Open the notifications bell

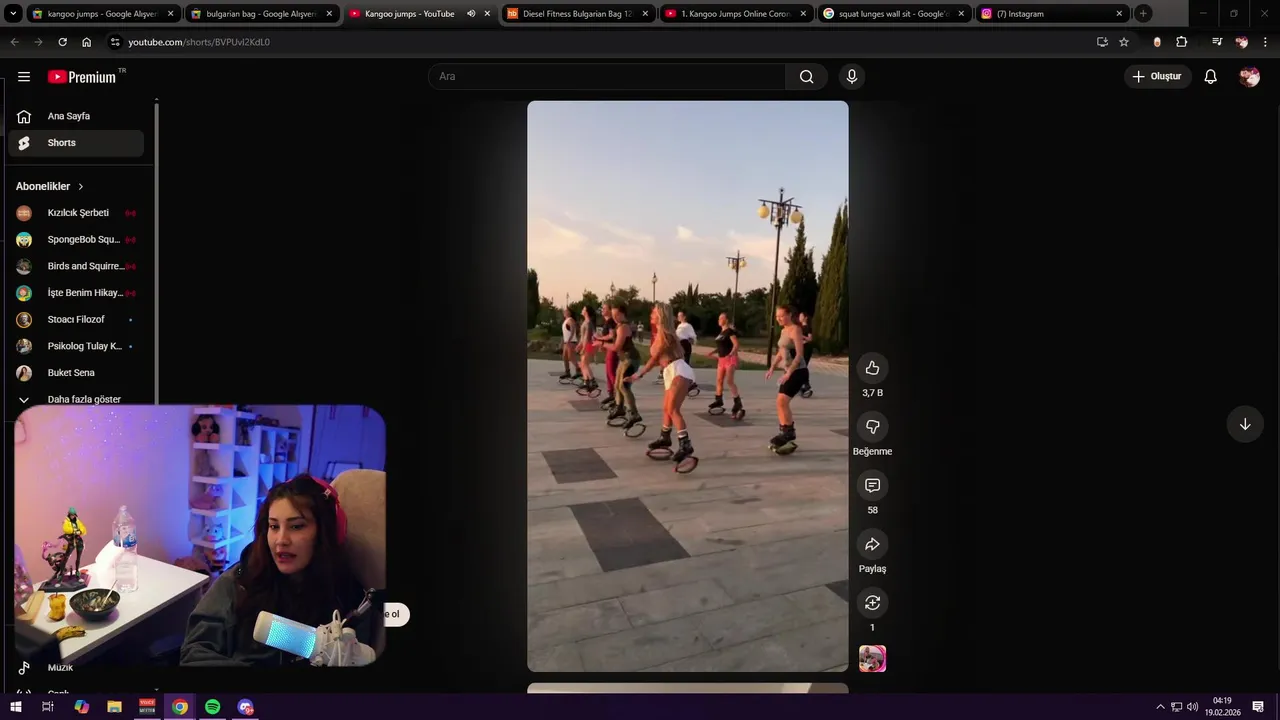(1210, 77)
